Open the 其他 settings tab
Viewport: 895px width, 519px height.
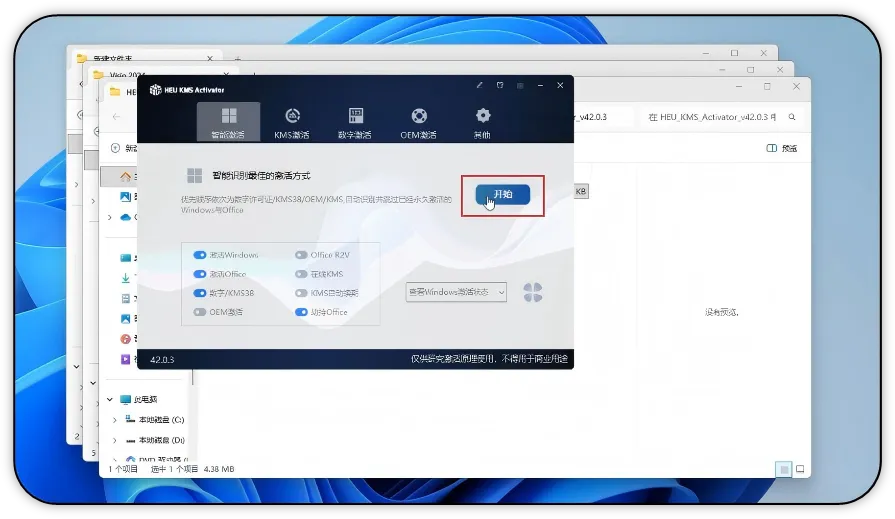(482, 122)
